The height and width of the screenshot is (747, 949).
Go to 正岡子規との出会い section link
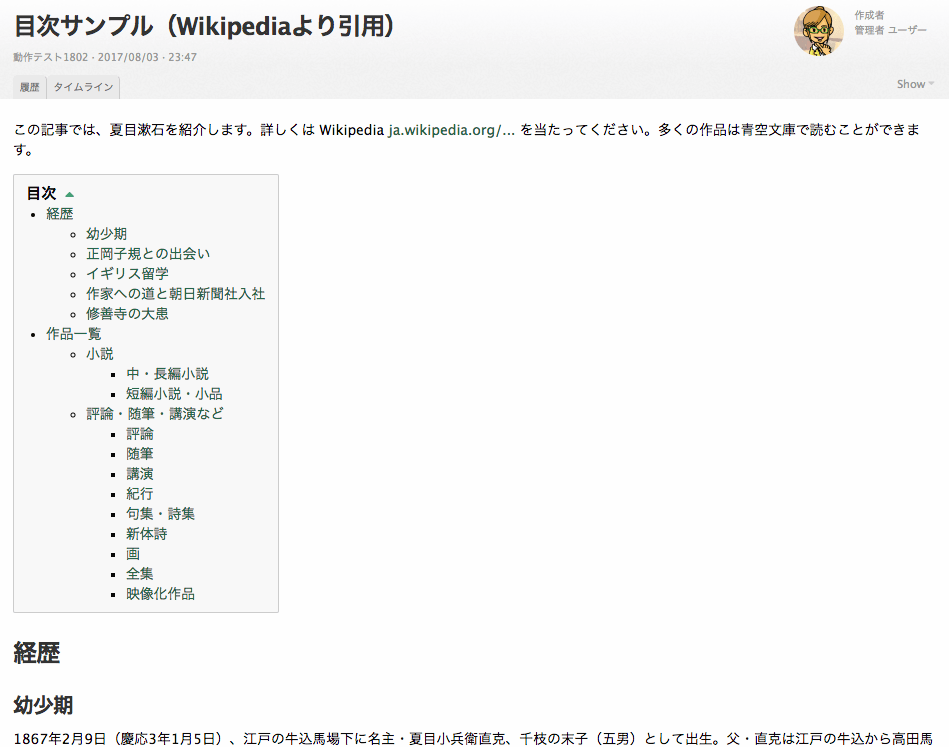(x=148, y=254)
